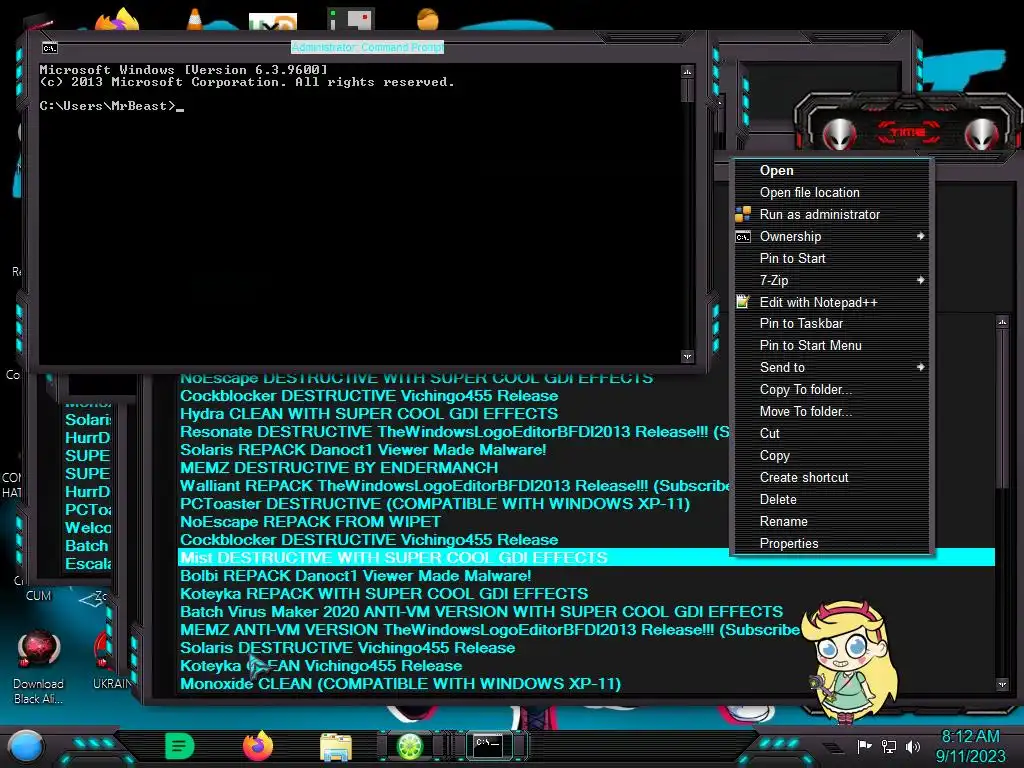Choose Cut in the context menu
The image size is (1024, 768).
[832, 433]
